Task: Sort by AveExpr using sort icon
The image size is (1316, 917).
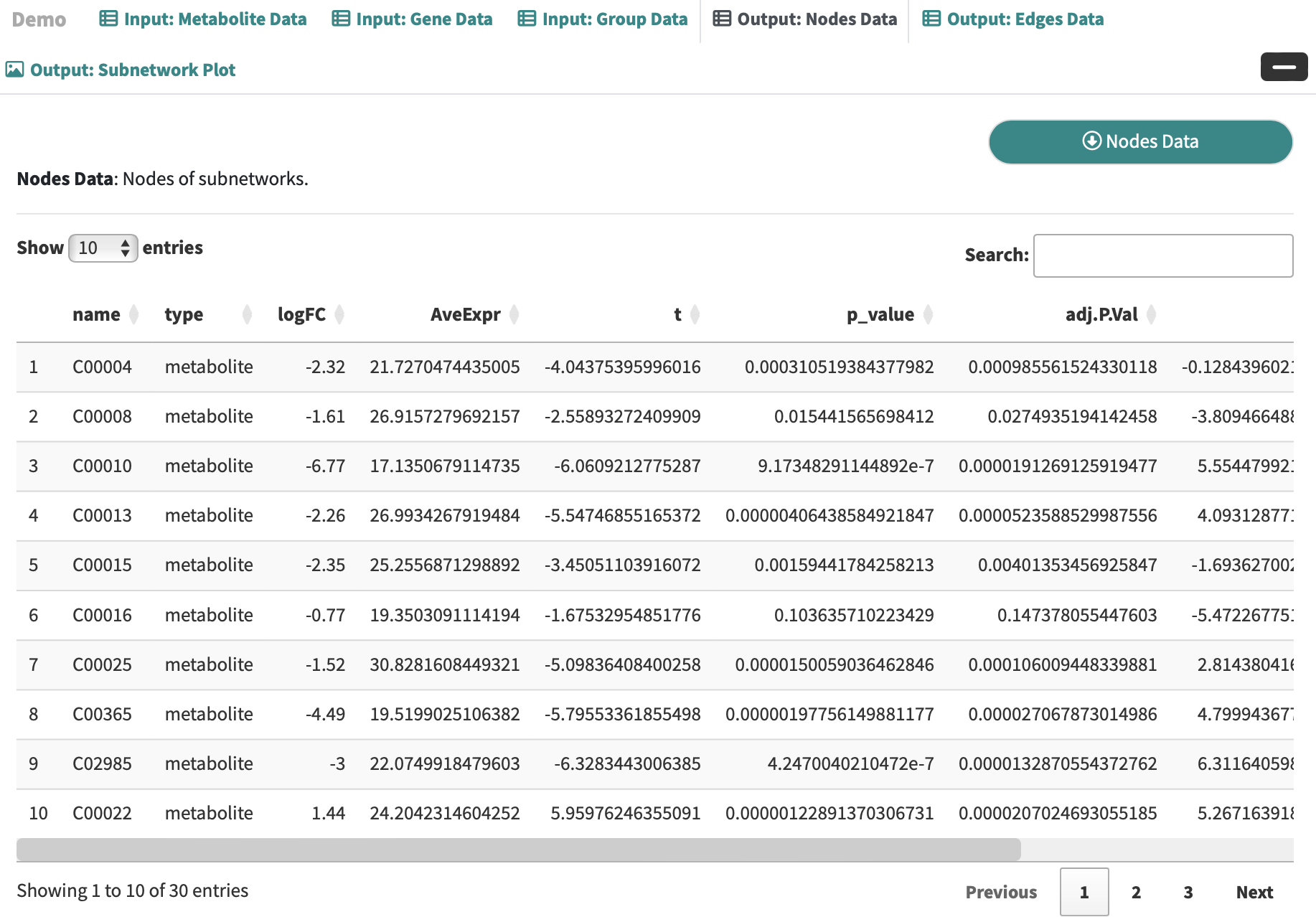Action: (514, 315)
